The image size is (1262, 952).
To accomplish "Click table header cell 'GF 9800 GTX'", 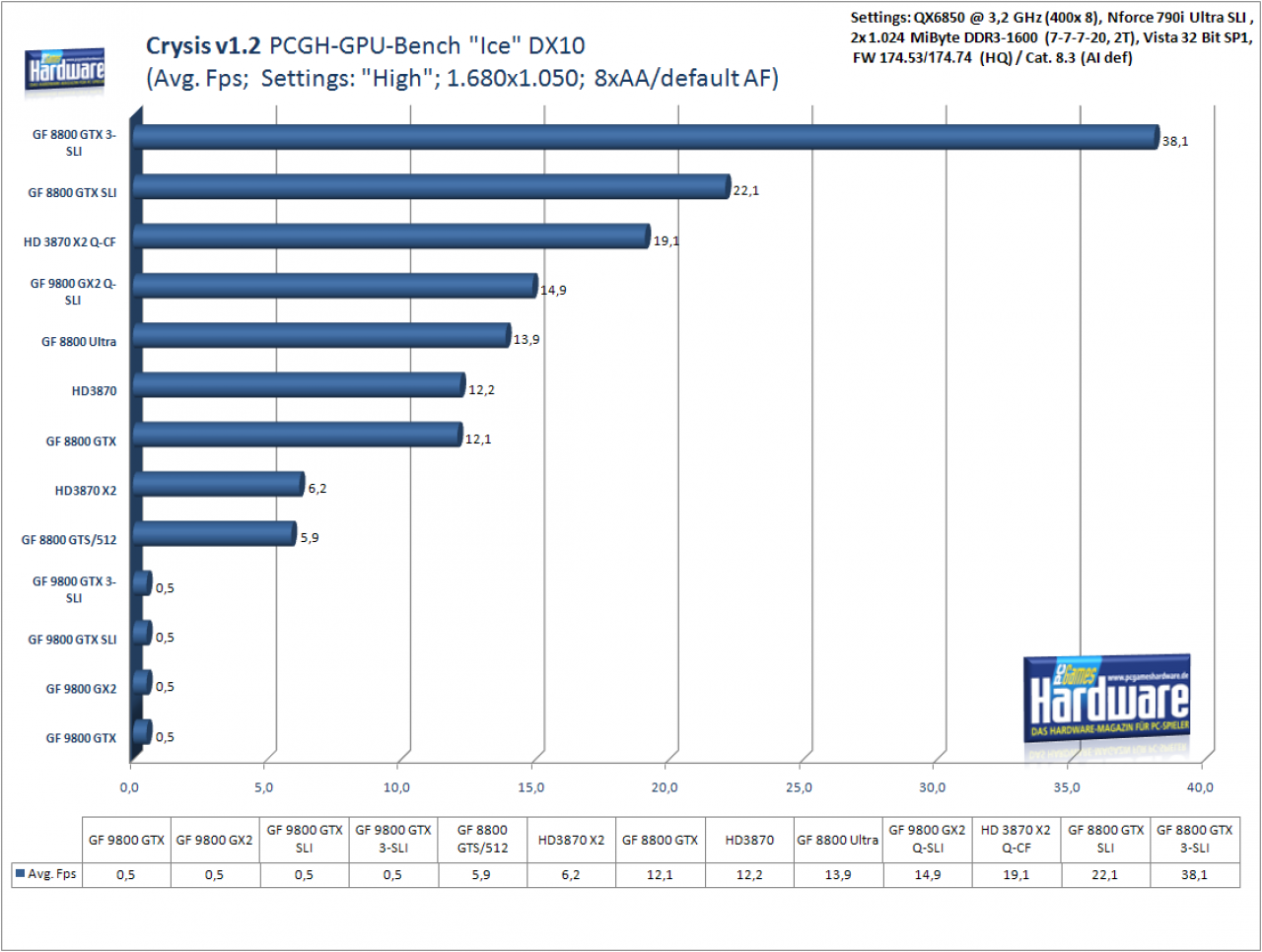I will tap(126, 840).
